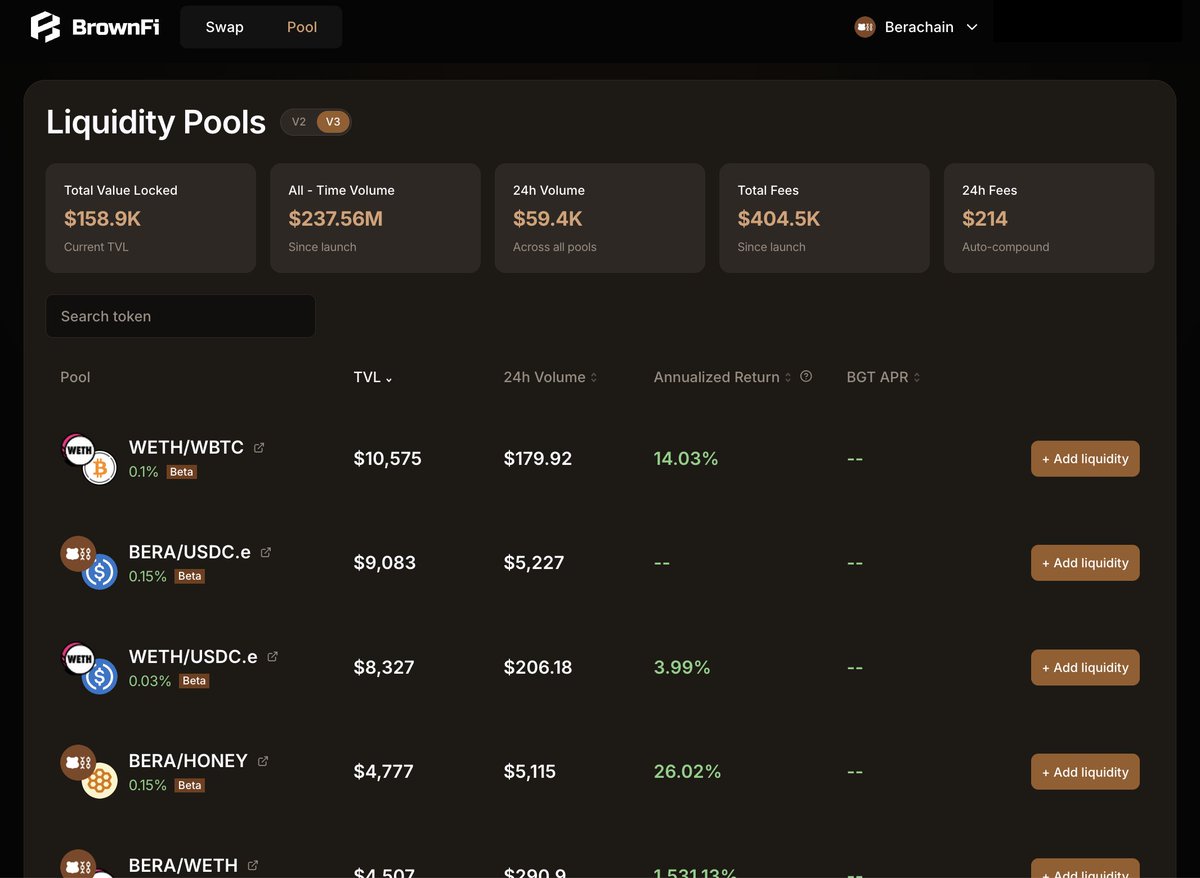Open the Swap tab

(x=224, y=27)
